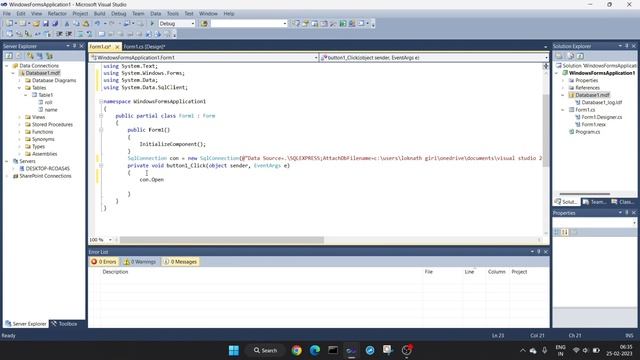Select Form1.Designer.cs in Solution Explorer
The width and height of the screenshot is (640, 360).
[x=602, y=117]
